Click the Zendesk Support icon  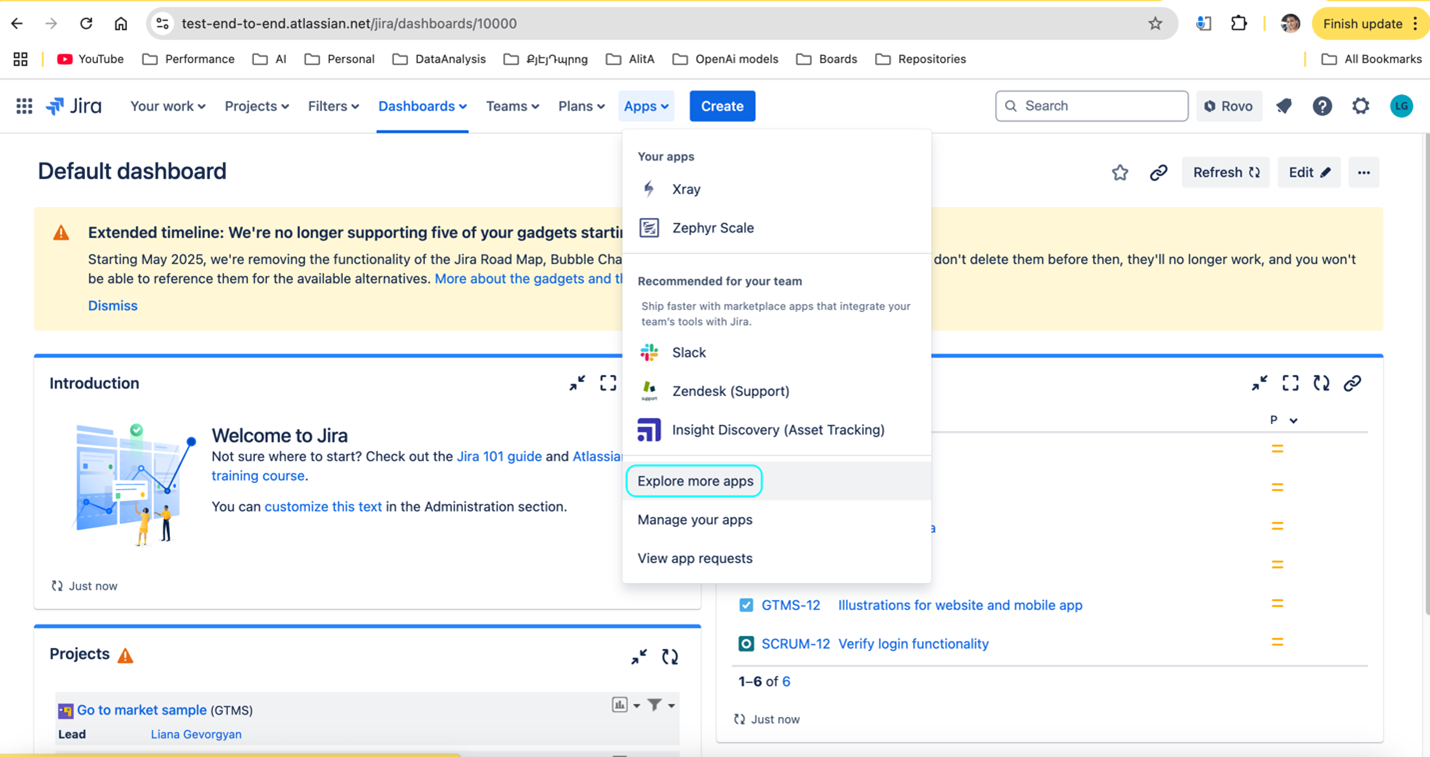click(x=649, y=391)
